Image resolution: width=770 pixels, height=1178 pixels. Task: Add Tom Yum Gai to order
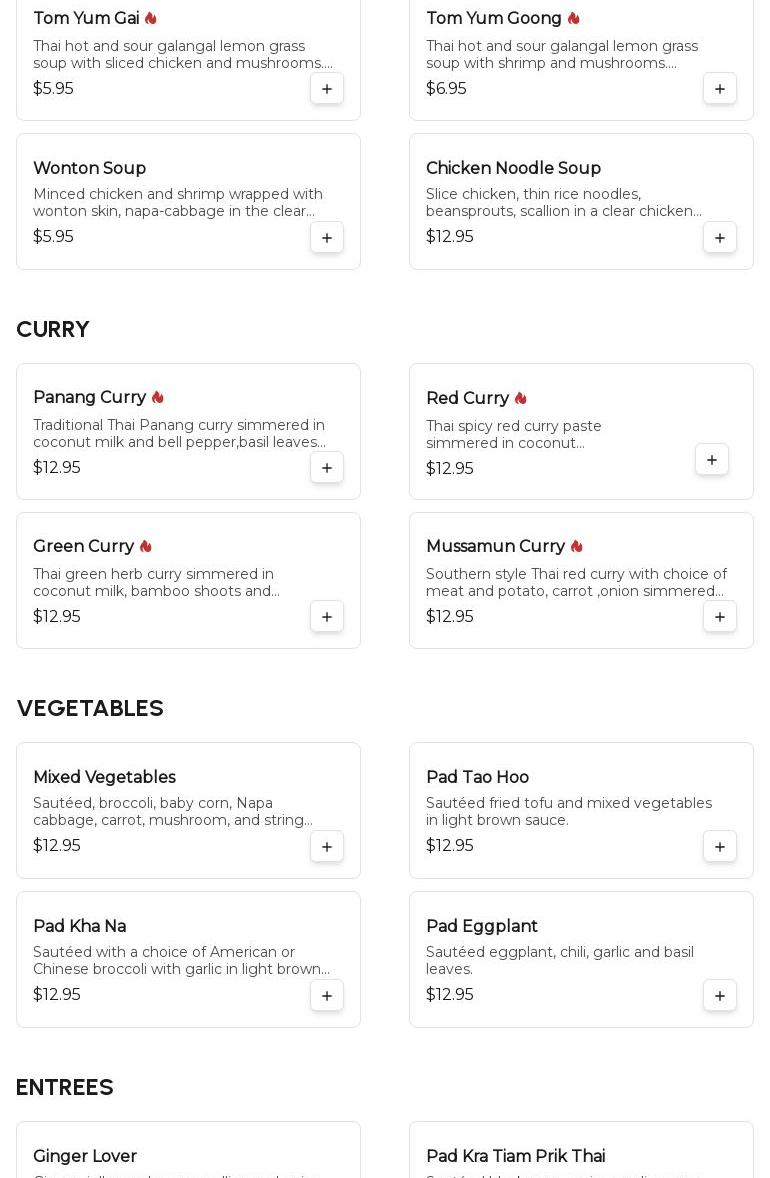(x=327, y=89)
